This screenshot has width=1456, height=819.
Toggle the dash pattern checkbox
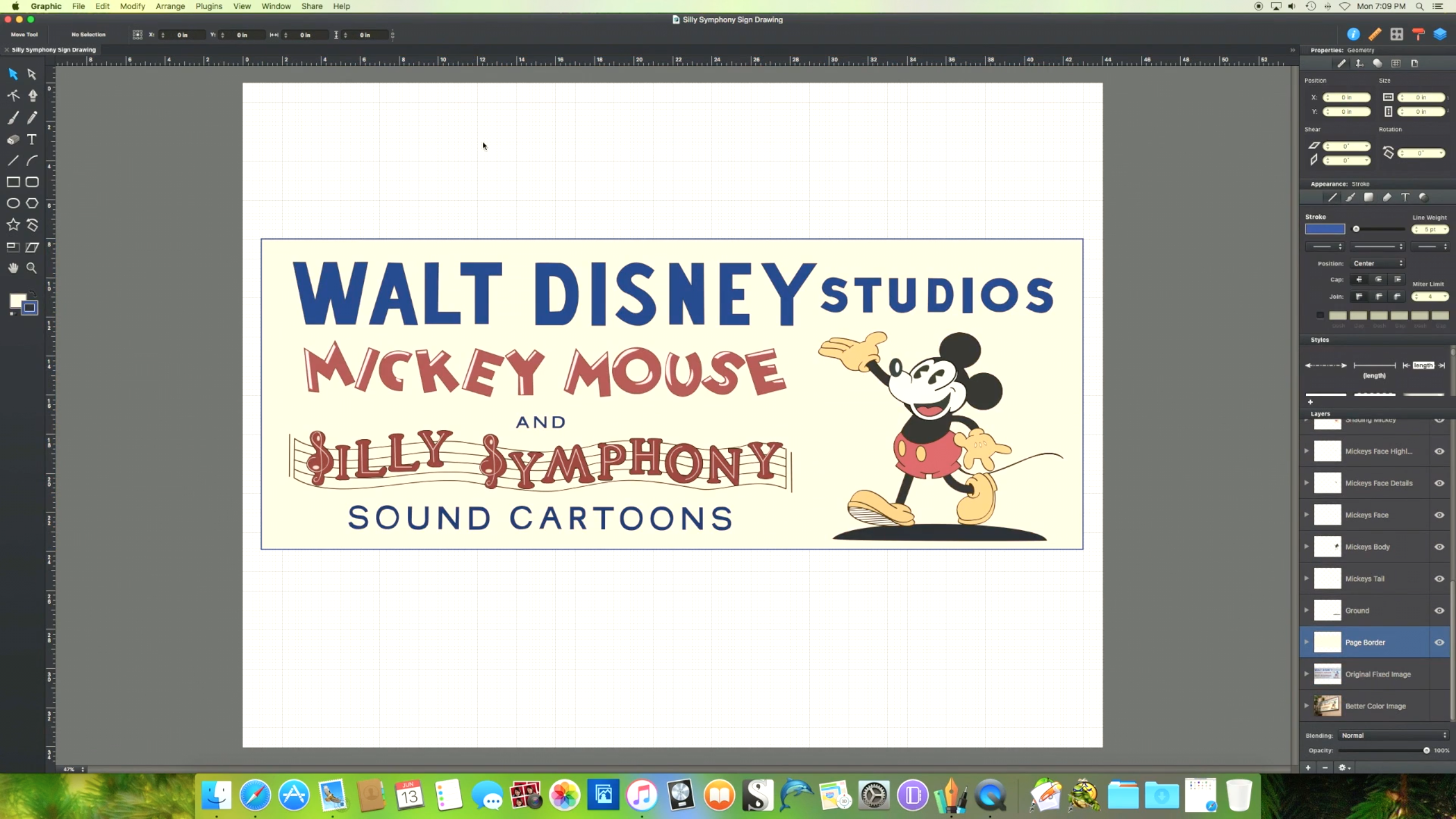coord(1320,315)
